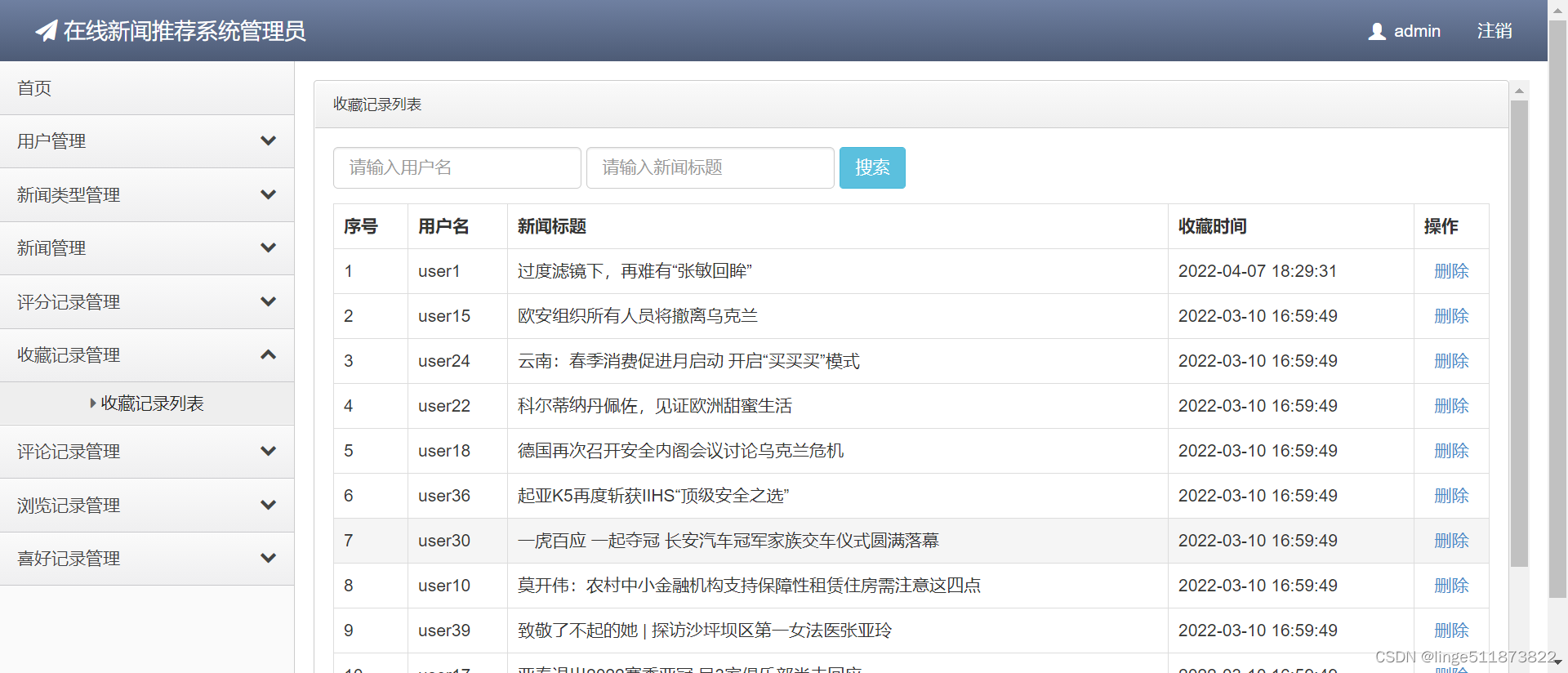1568x673 pixels.
Task: Click title 欧安组织所有人员将撤离乌克兰
Action: (x=638, y=316)
